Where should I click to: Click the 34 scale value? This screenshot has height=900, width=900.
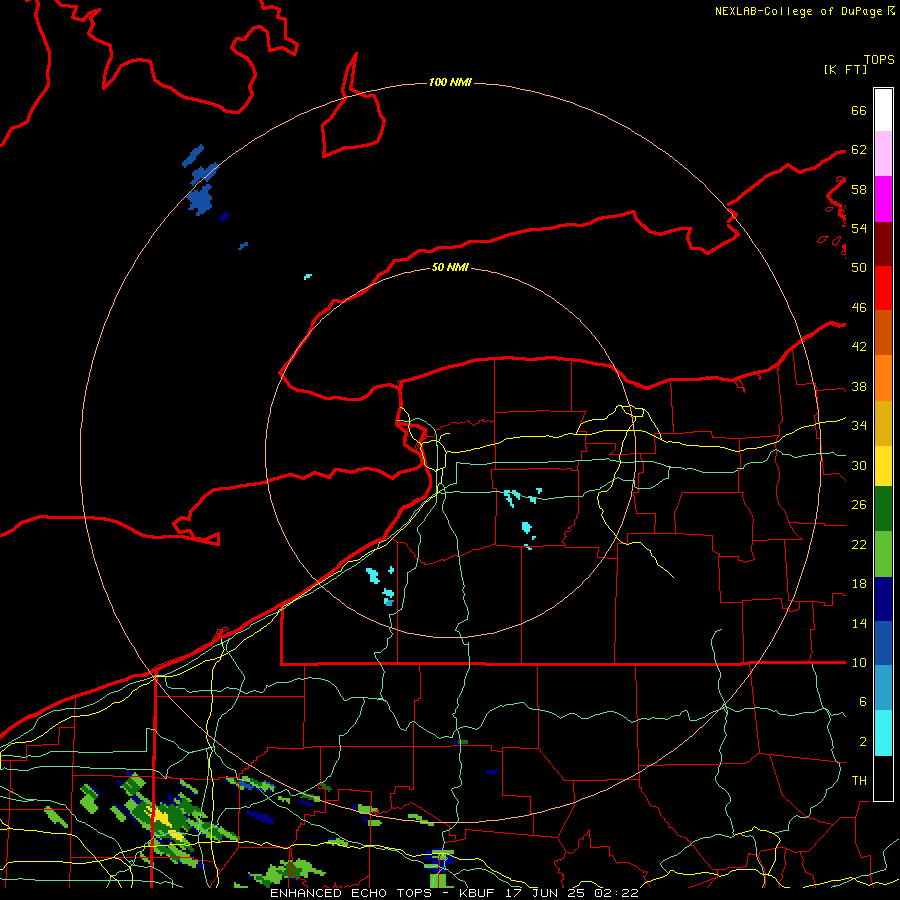[859, 425]
